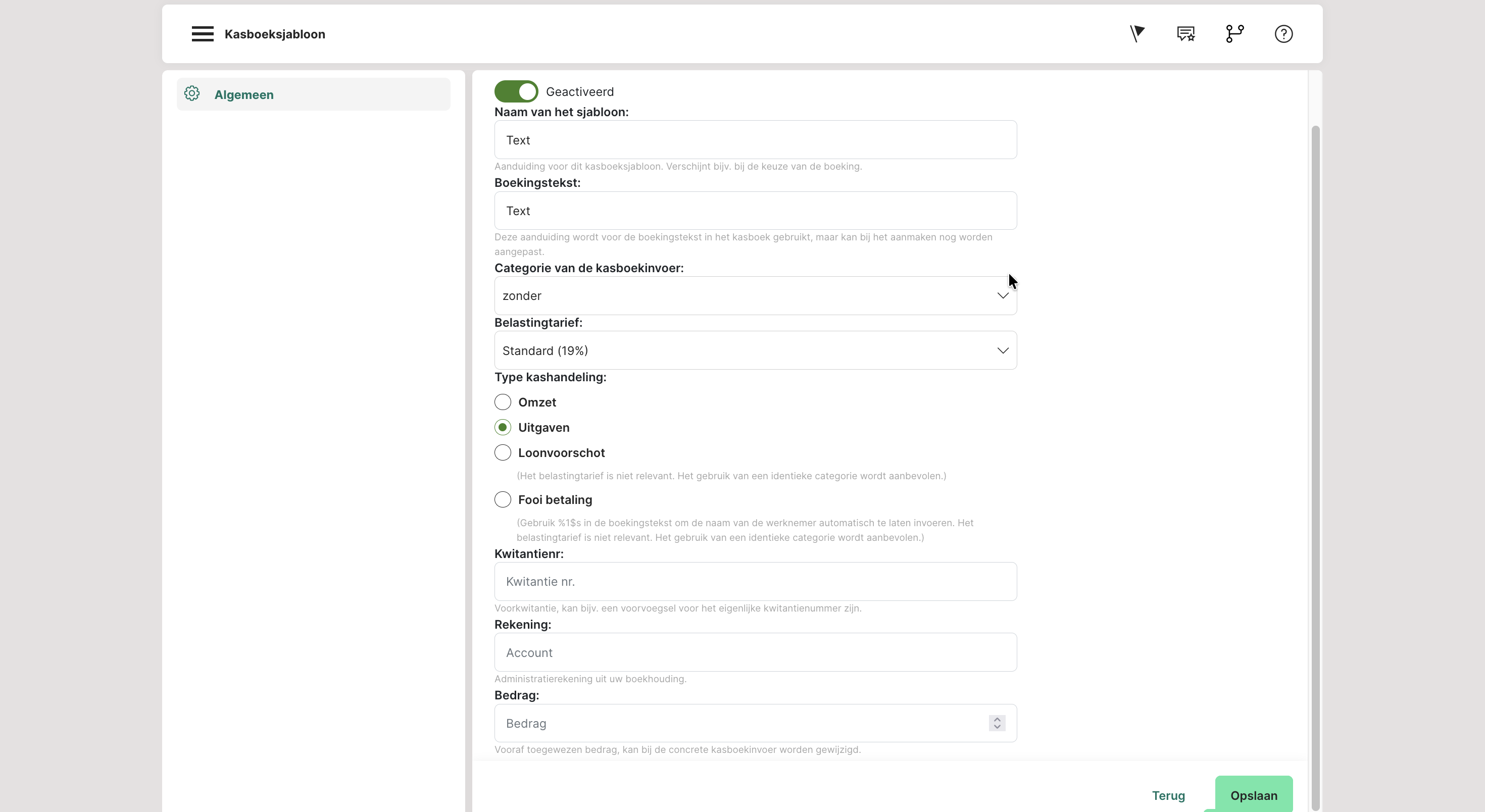Click the Bedrag stepper arrows

(x=997, y=723)
